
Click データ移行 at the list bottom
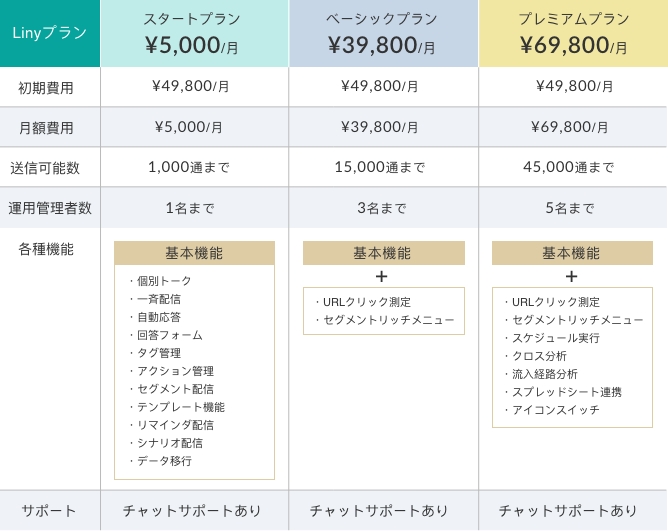pos(164,461)
